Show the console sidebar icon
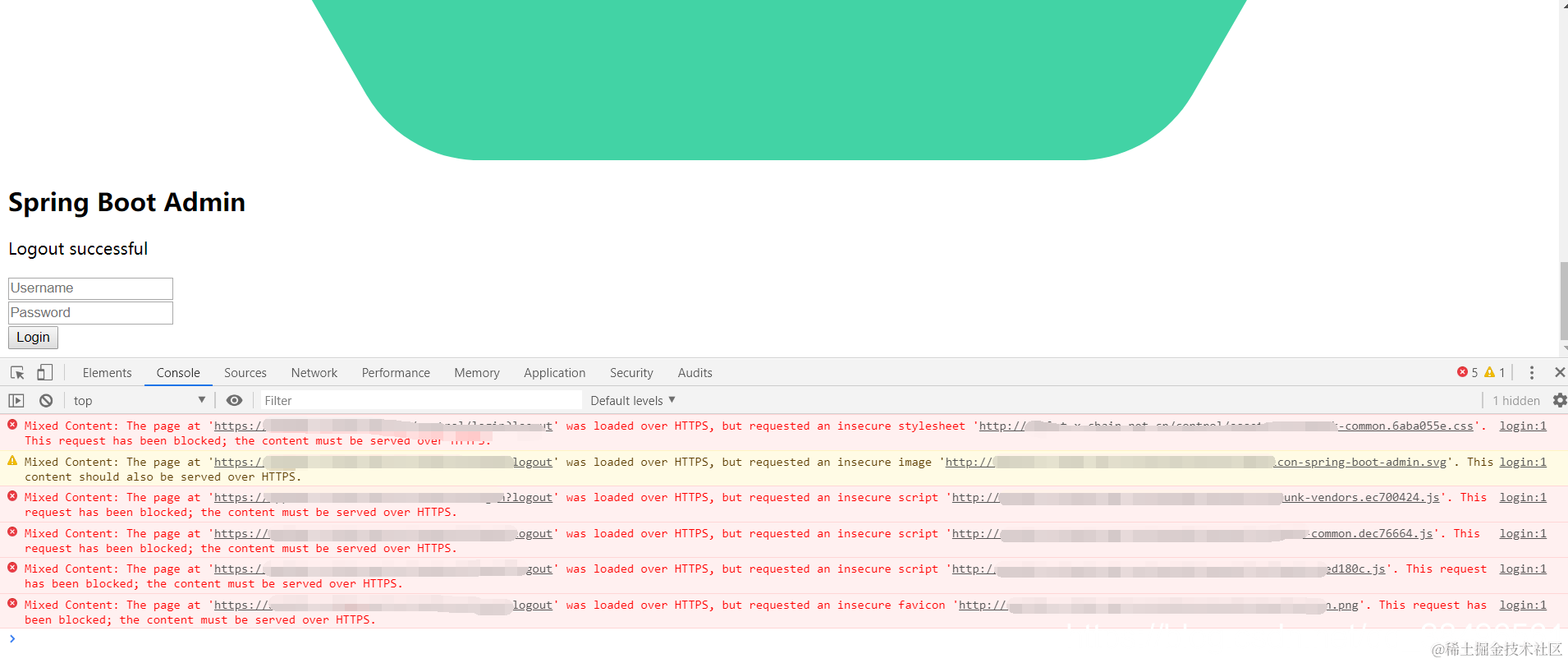 coord(16,401)
